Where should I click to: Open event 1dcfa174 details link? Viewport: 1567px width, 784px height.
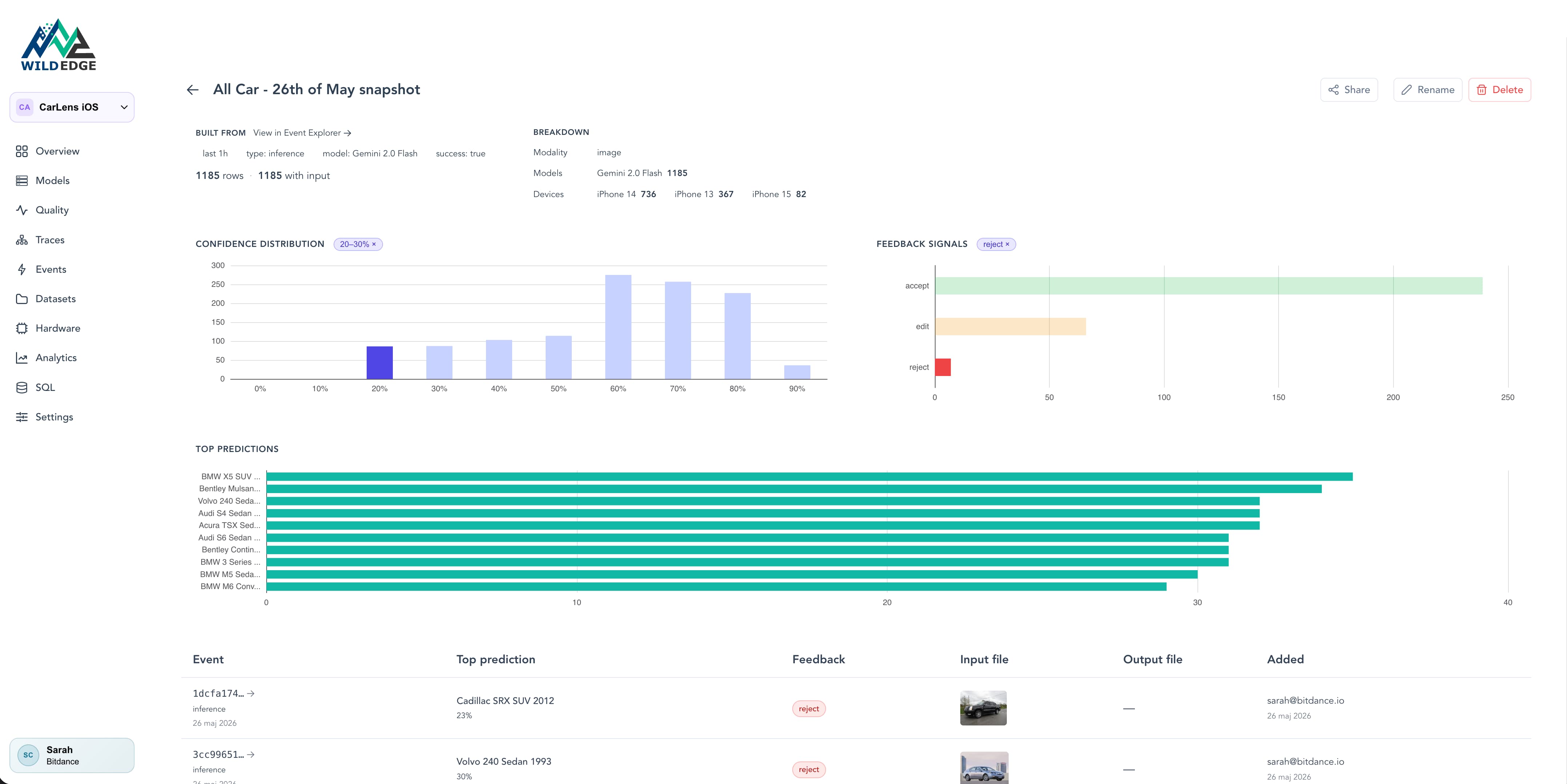223,693
